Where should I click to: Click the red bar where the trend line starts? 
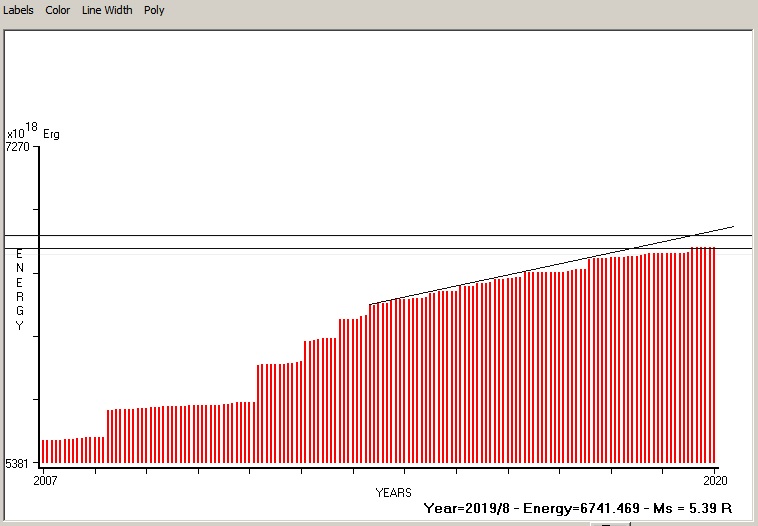pos(371,385)
